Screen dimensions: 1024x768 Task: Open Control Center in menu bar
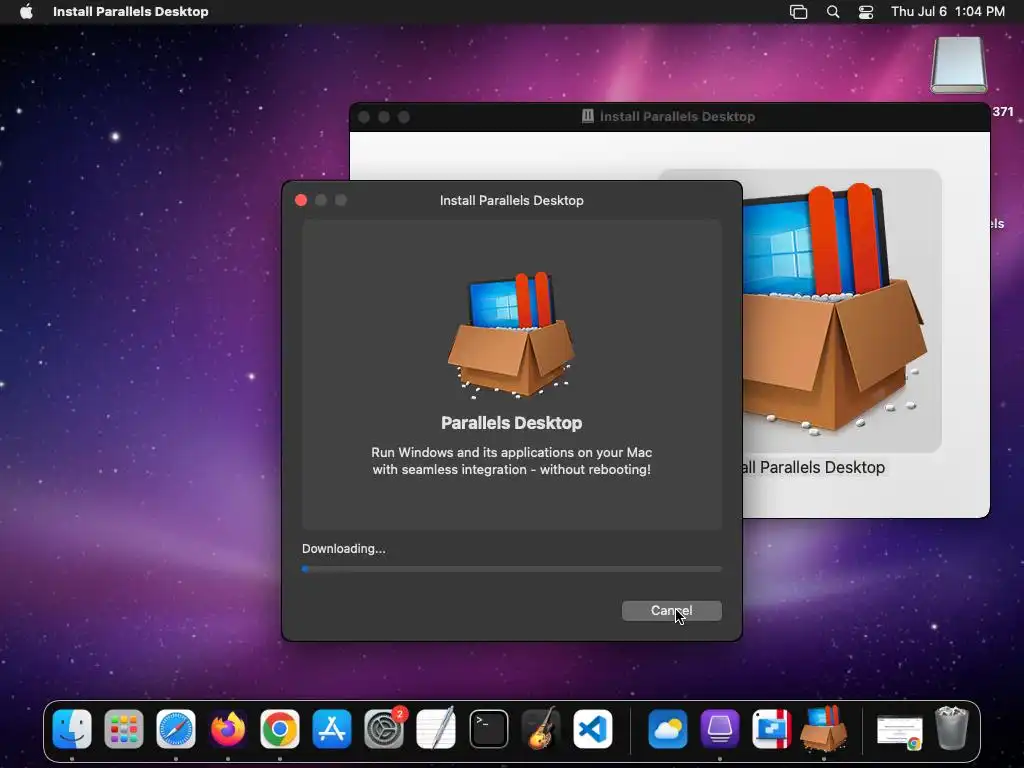[866, 12]
